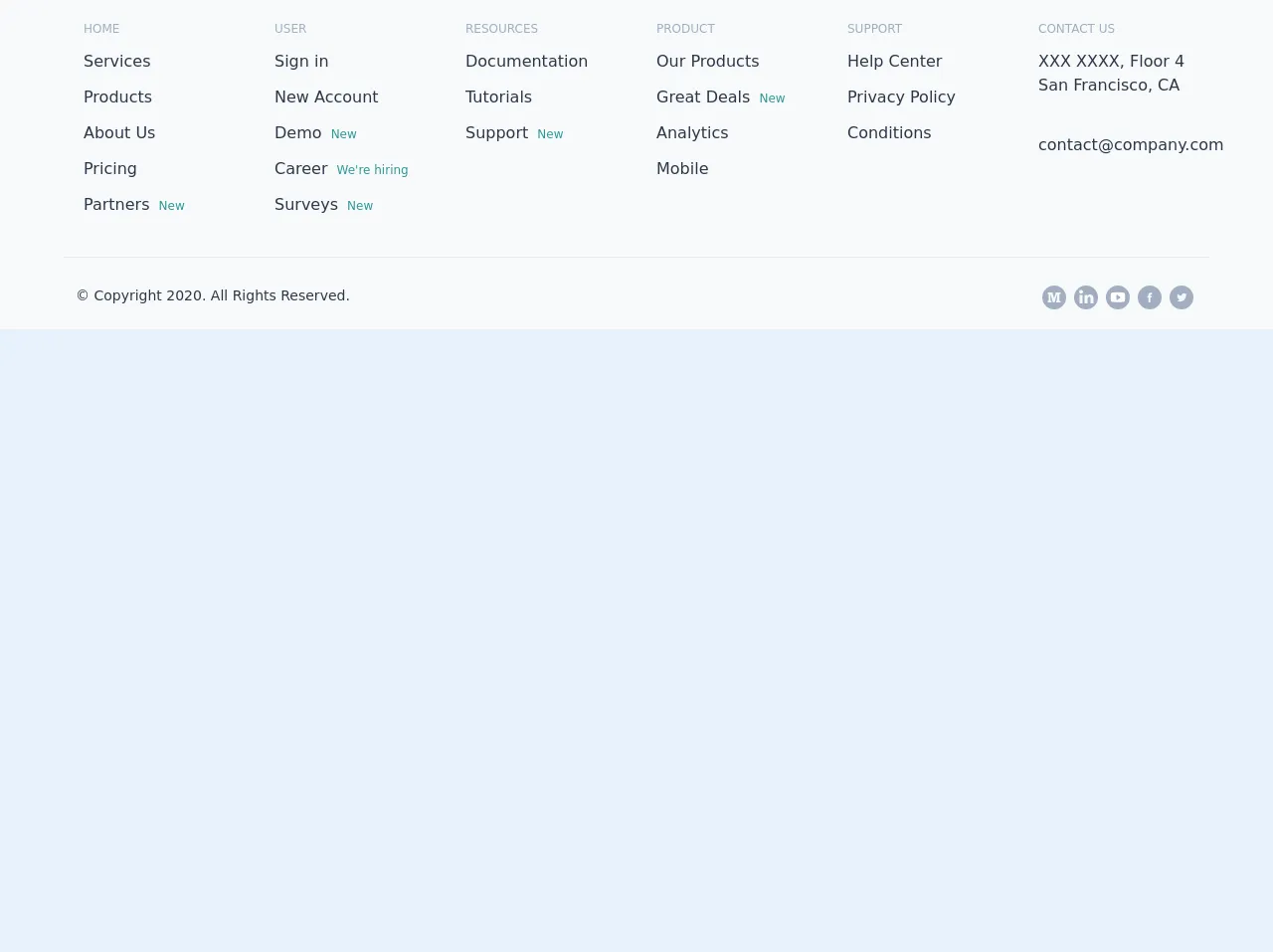Go to Tutorials under Resources
This screenshot has width=1273, height=952.
(498, 97)
